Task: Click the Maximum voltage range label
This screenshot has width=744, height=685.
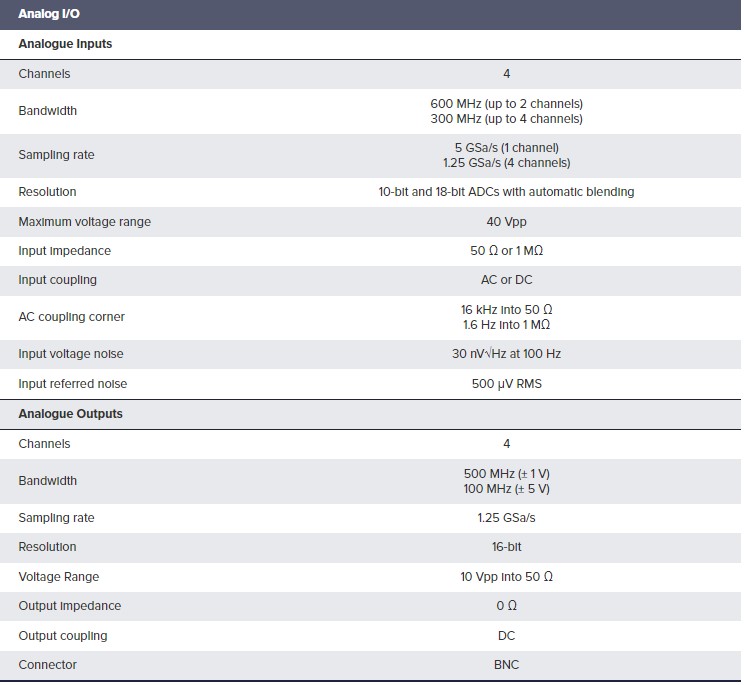Action: [x=84, y=222]
